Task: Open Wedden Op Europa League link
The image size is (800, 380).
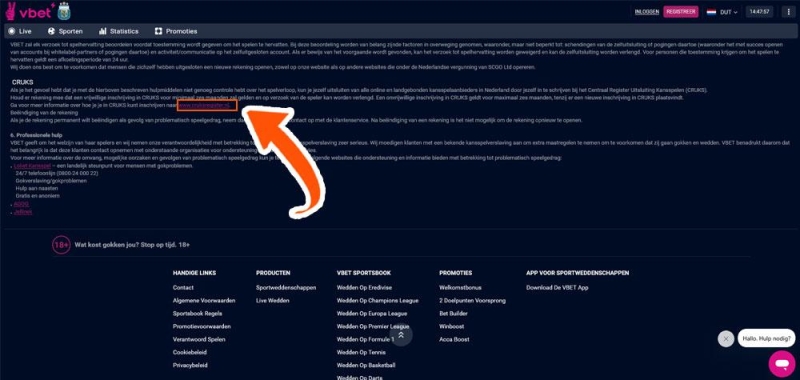Action: [372, 314]
